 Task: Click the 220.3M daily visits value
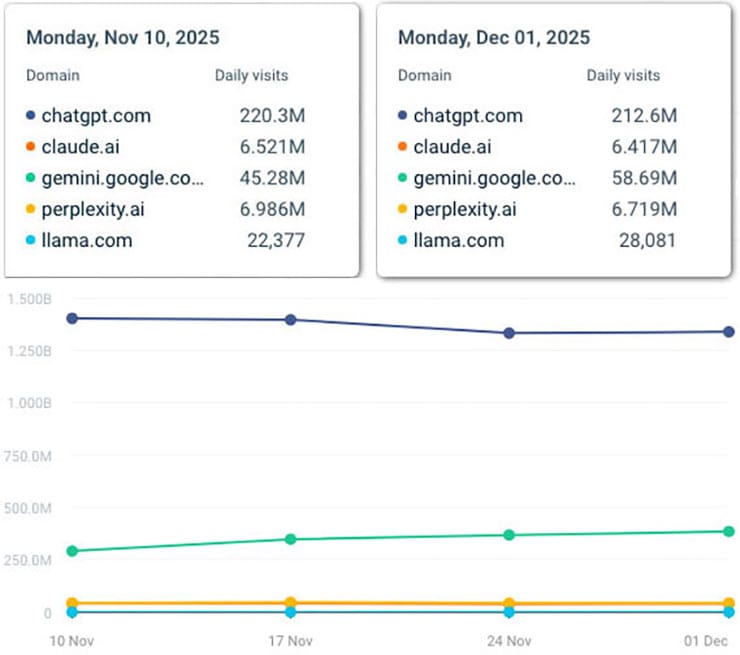click(x=272, y=116)
